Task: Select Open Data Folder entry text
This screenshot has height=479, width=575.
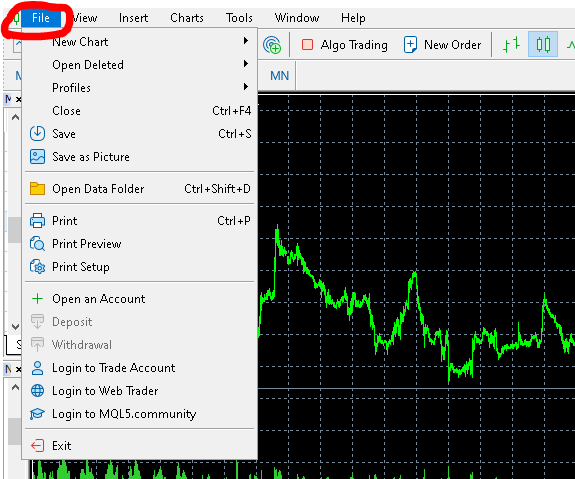Action: point(98,189)
